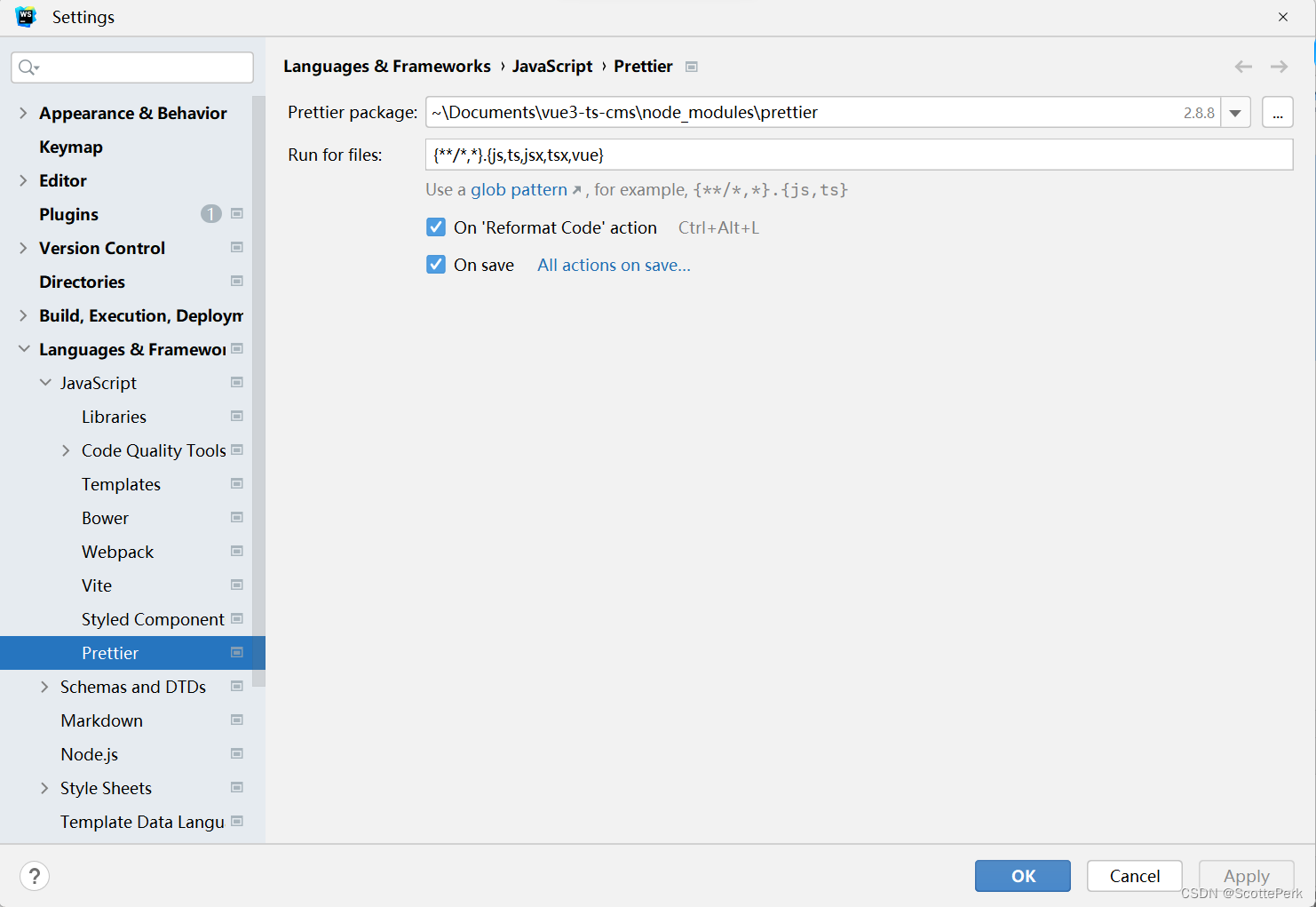Click the WebStorm logo icon in title bar
The width and height of the screenshot is (1316, 907).
pos(26,17)
